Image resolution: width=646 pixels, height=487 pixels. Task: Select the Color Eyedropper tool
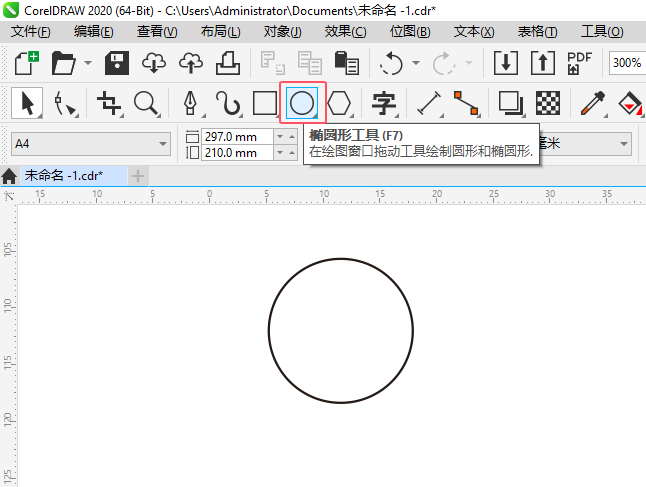point(592,103)
